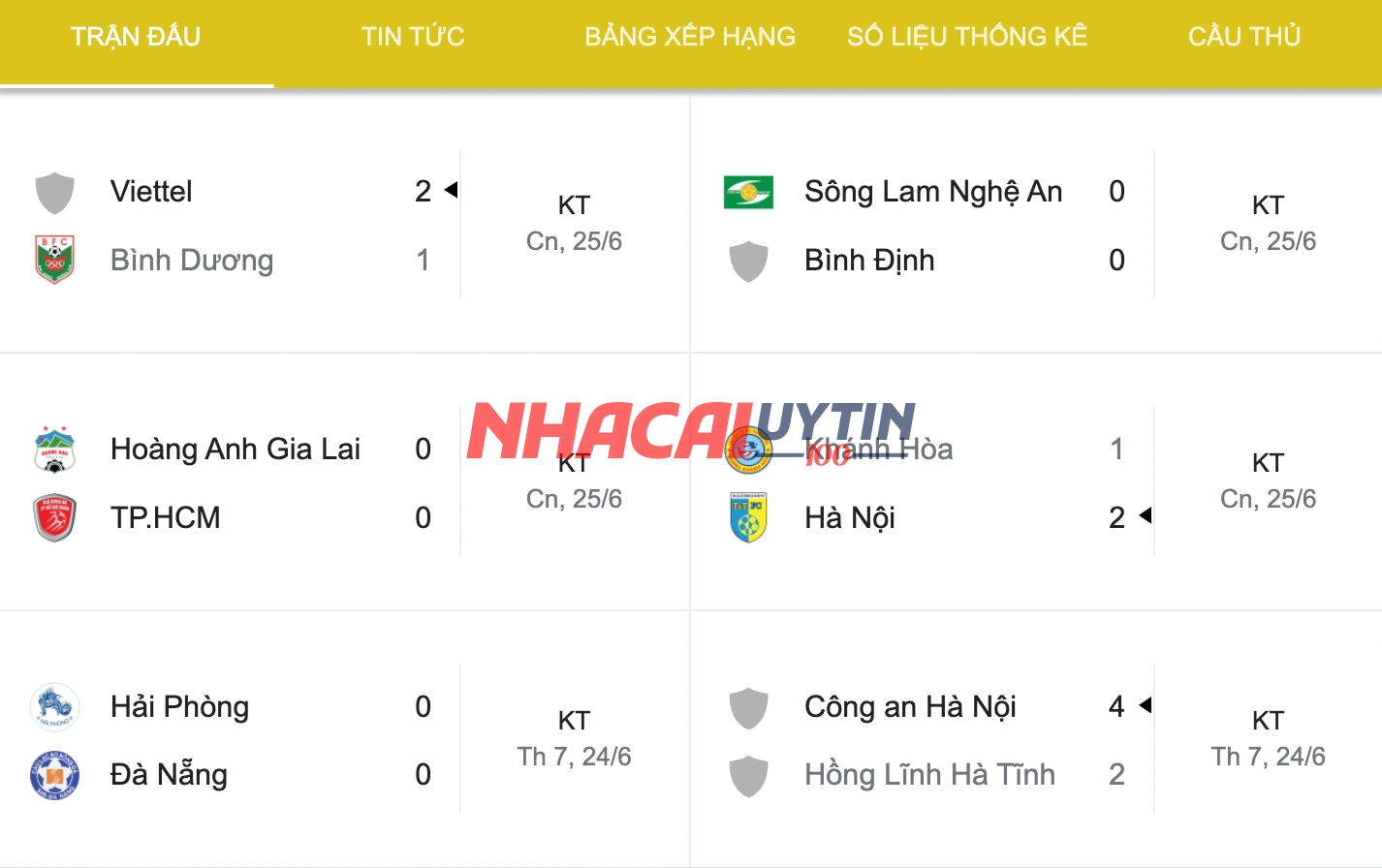Click the winner arrow beside Viettel's score
The width and height of the screenshot is (1382, 868).
click(x=451, y=189)
